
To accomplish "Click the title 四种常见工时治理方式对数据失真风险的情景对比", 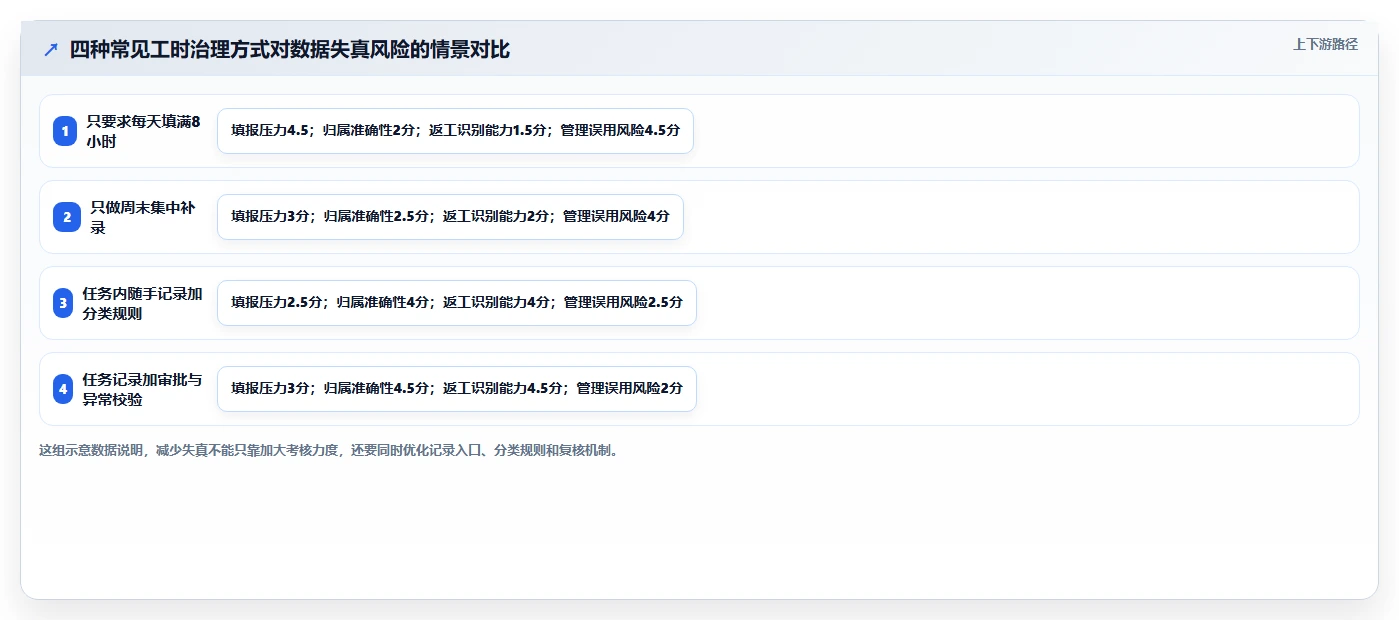I will point(290,50).
